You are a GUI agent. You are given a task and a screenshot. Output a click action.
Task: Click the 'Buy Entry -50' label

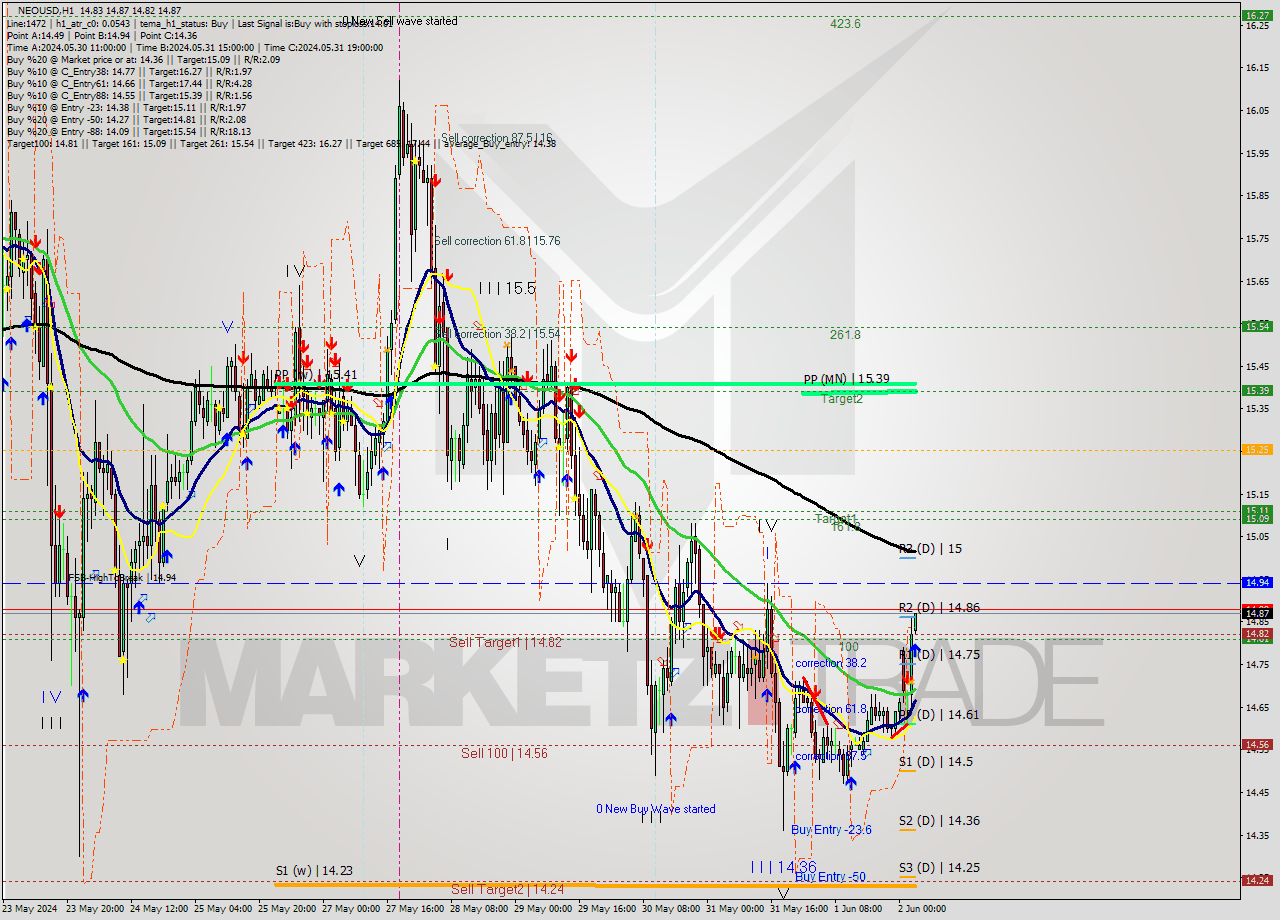point(831,877)
